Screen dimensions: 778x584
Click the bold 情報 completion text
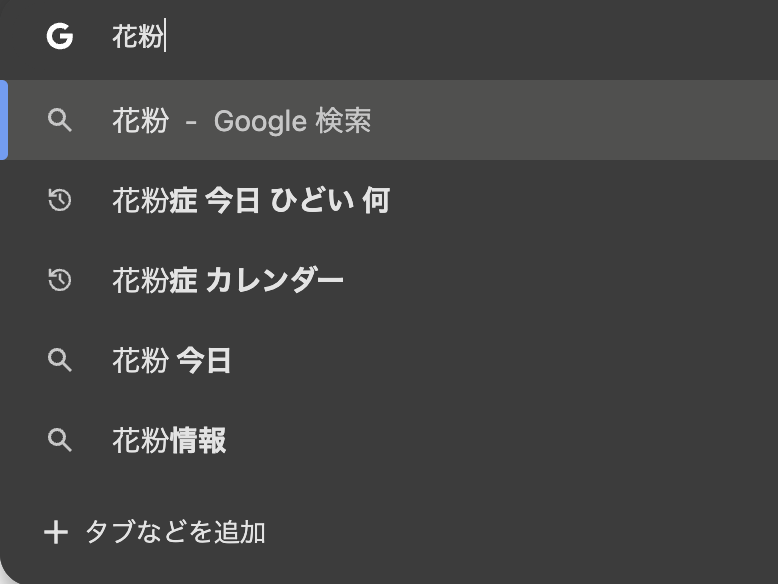pos(198,440)
